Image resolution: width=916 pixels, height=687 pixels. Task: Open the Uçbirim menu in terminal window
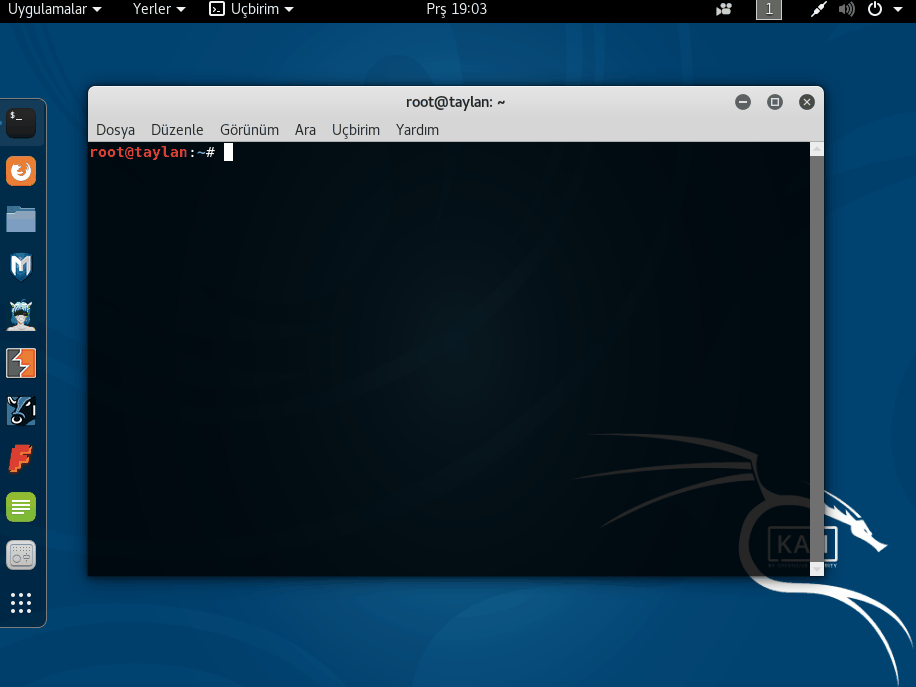point(356,130)
